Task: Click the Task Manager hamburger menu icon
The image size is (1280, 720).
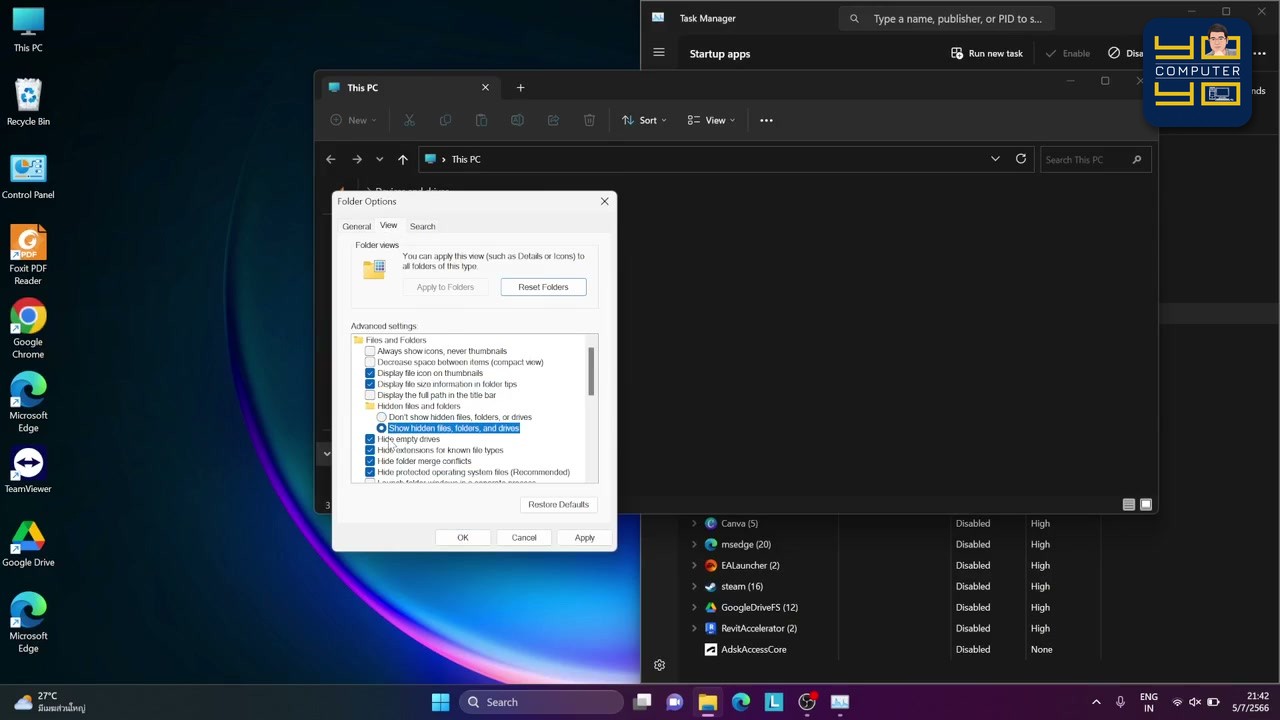Action: click(659, 53)
